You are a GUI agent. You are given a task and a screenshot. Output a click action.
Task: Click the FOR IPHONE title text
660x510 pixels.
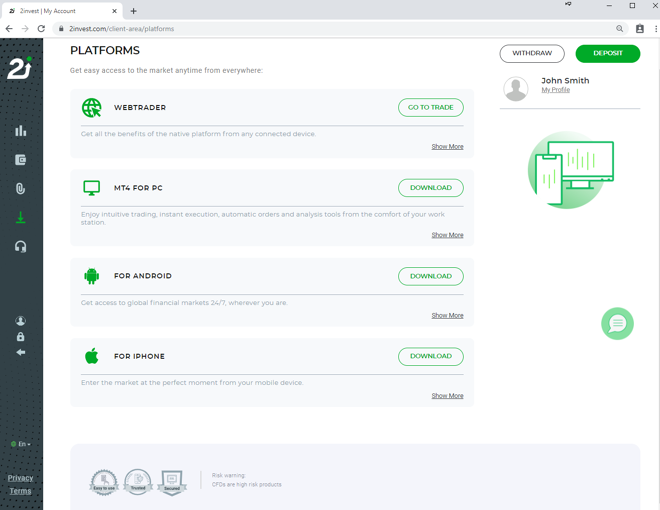(x=139, y=356)
